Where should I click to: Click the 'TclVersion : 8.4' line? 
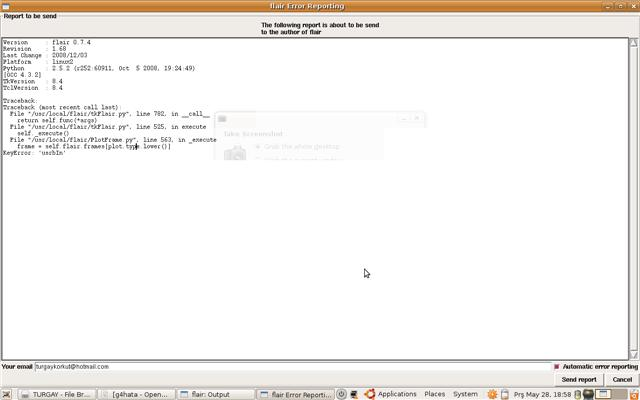tap(33, 88)
